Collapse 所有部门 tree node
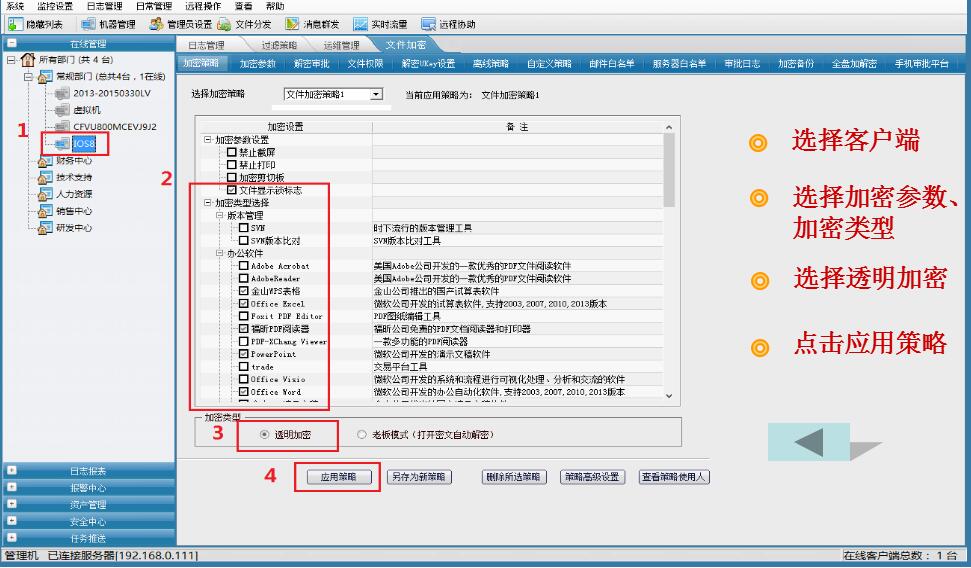The image size is (971, 568). click(11, 60)
